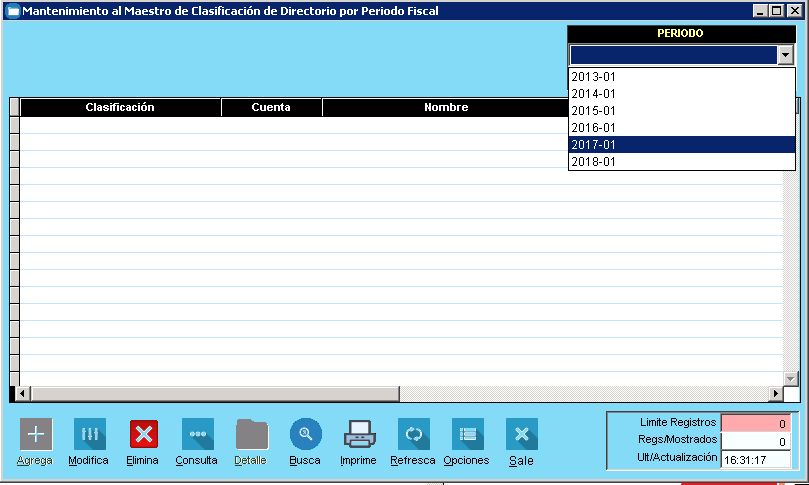This screenshot has width=809, height=485.
Task: Collapse the PERIODO dropdown arrow
Action: coord(785,56)
